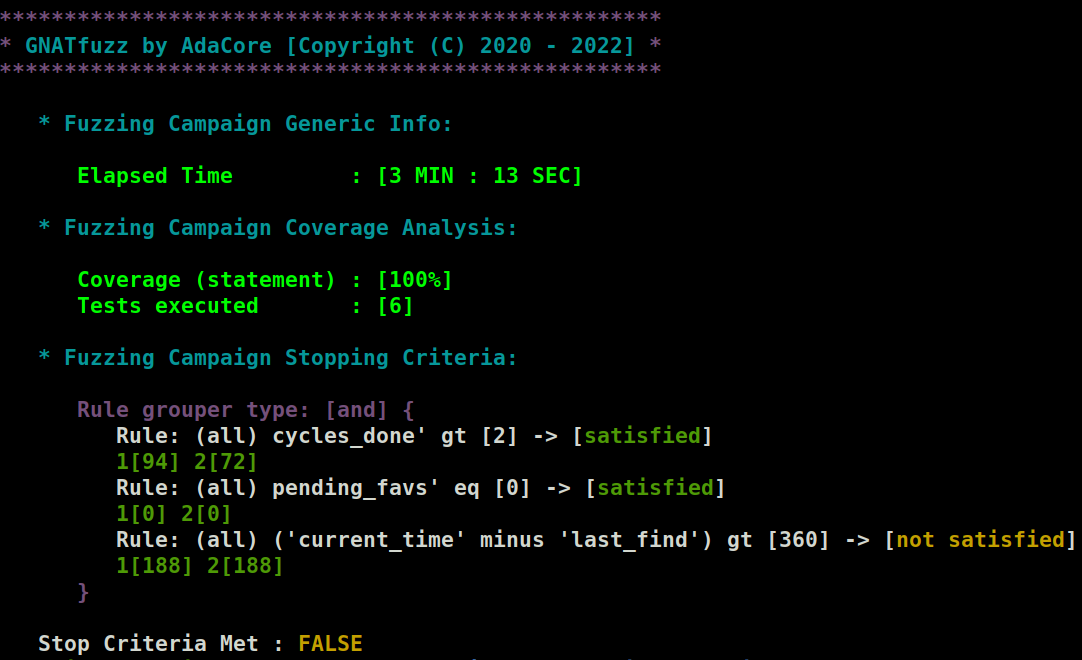The image size is (1082, 660).
Task: Click the 'Rule grouper type: [and] {' line
Action: pyautogui.click(x=246, y=410)
